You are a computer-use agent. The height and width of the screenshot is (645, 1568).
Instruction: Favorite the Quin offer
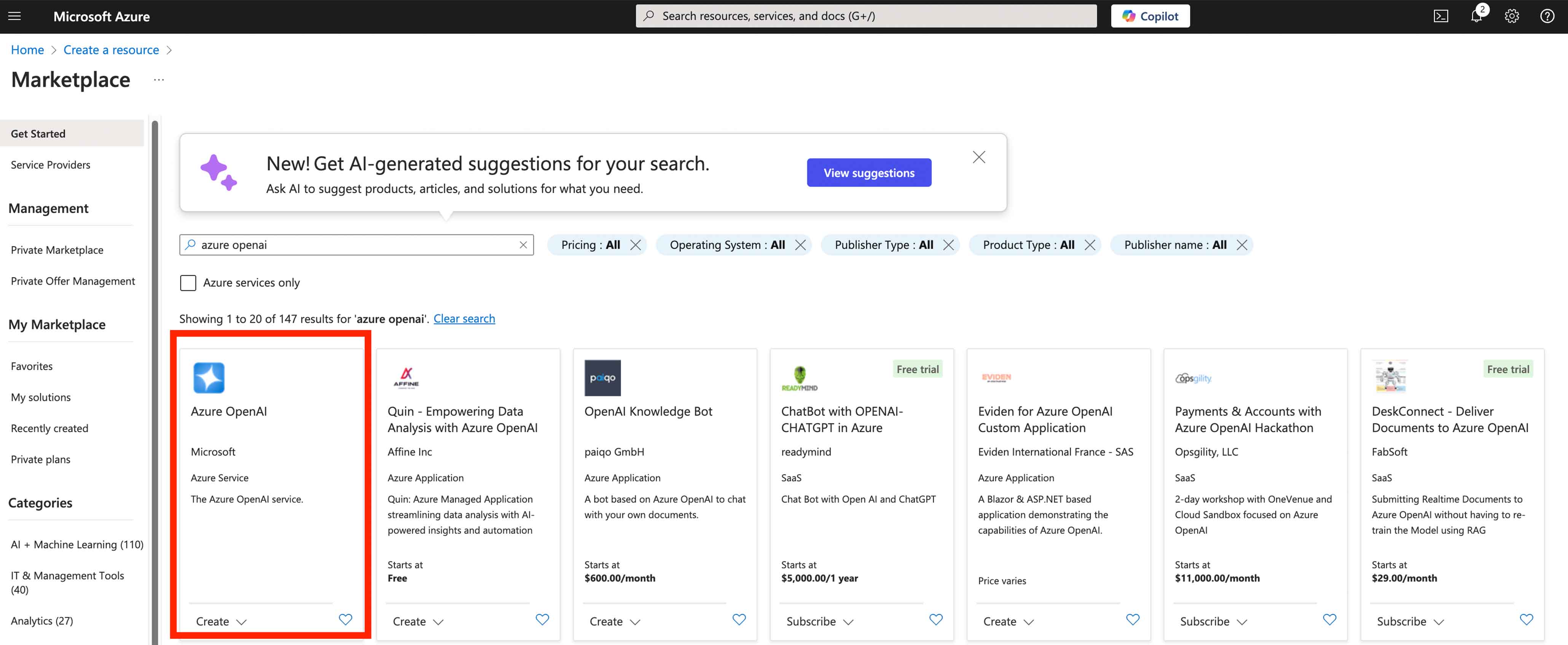pos(542,619)
